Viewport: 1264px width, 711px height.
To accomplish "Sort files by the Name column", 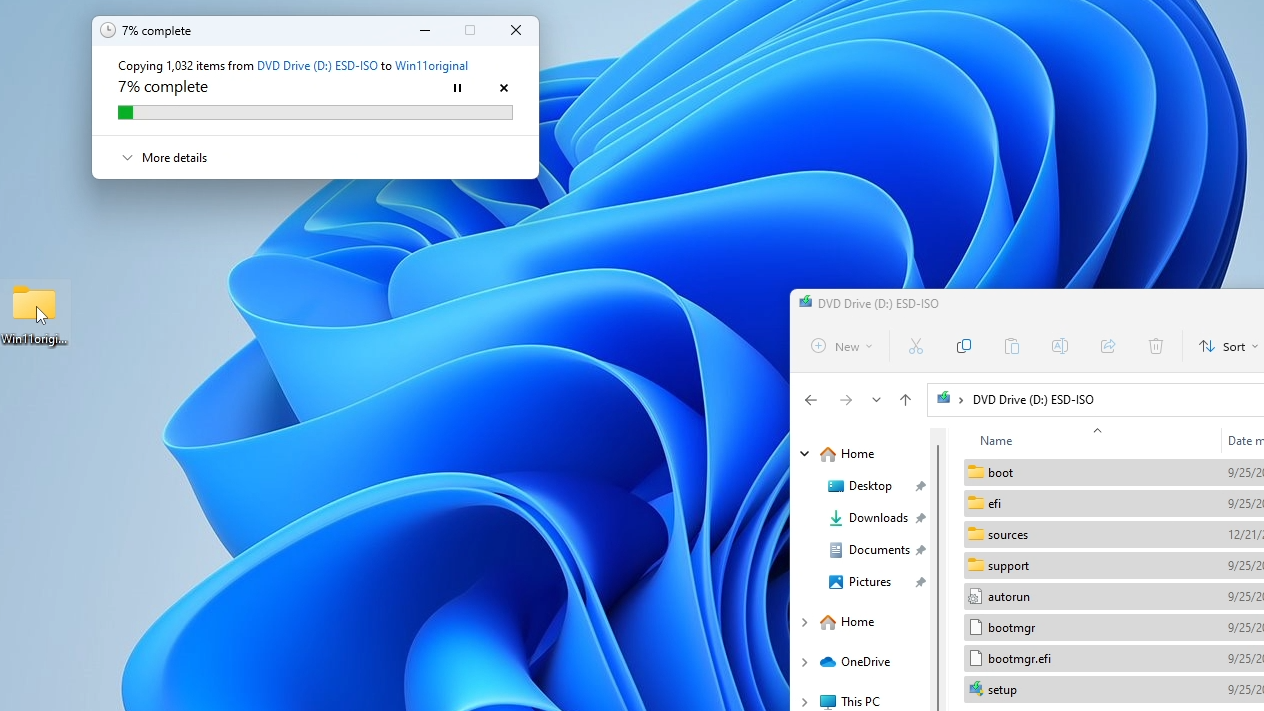I will [996, 440].
